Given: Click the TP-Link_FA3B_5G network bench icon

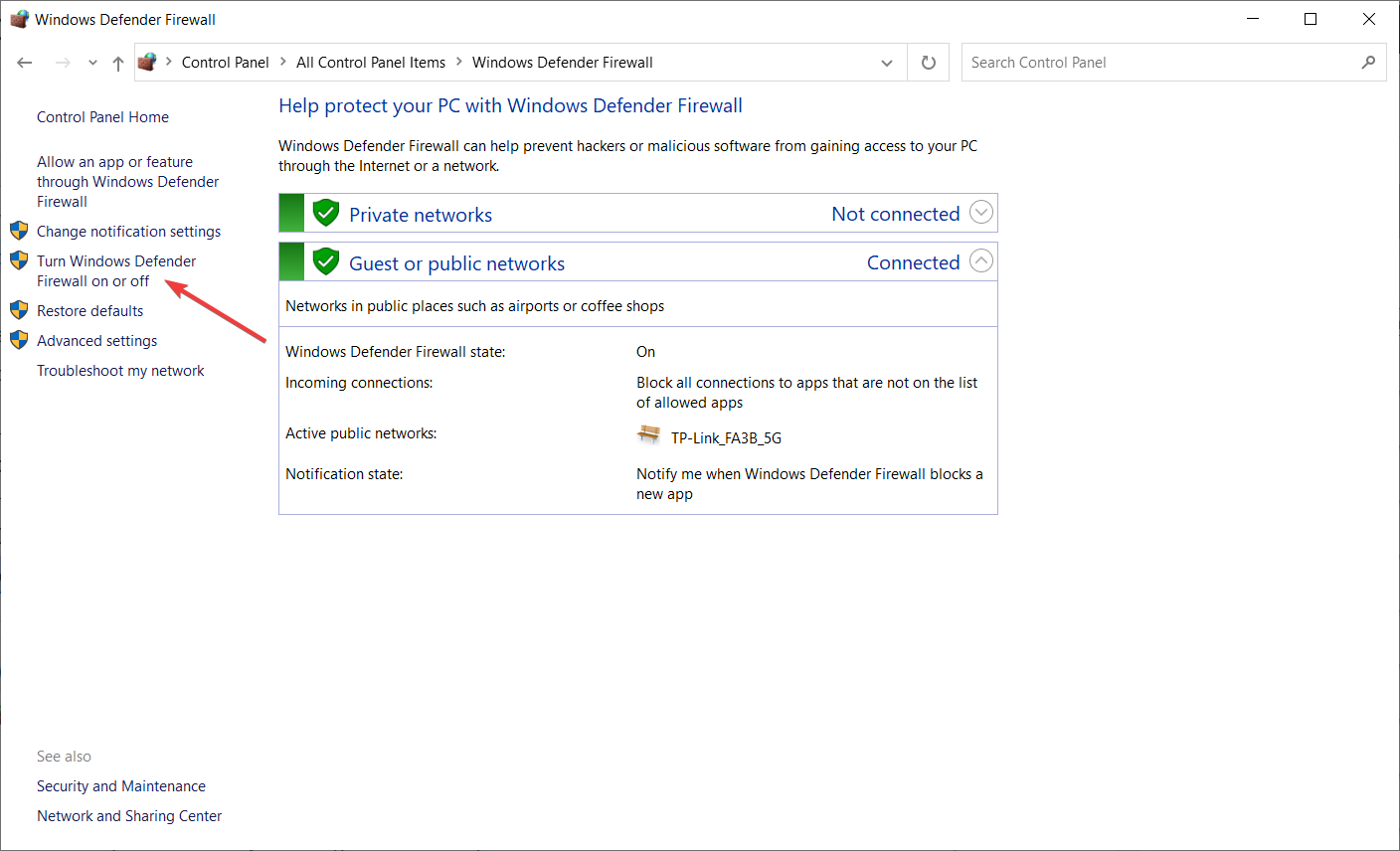Looking at the screenshot, I should (649, 434).
